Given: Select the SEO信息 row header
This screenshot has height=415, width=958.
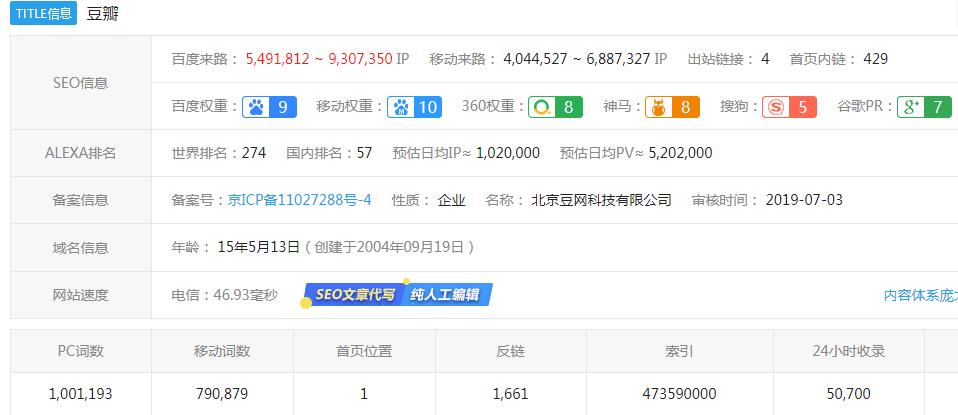Looking at the screenshot, I should click(81, 83).
